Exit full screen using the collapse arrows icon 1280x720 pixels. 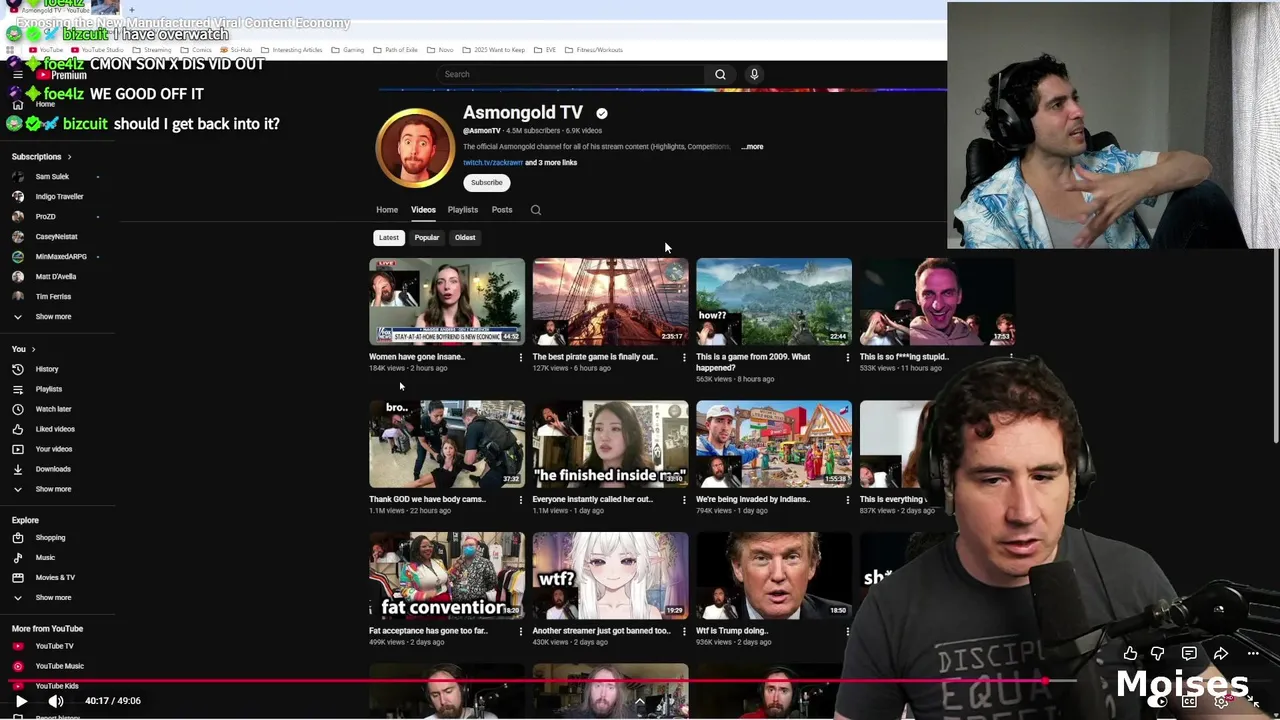point(1253,702)
